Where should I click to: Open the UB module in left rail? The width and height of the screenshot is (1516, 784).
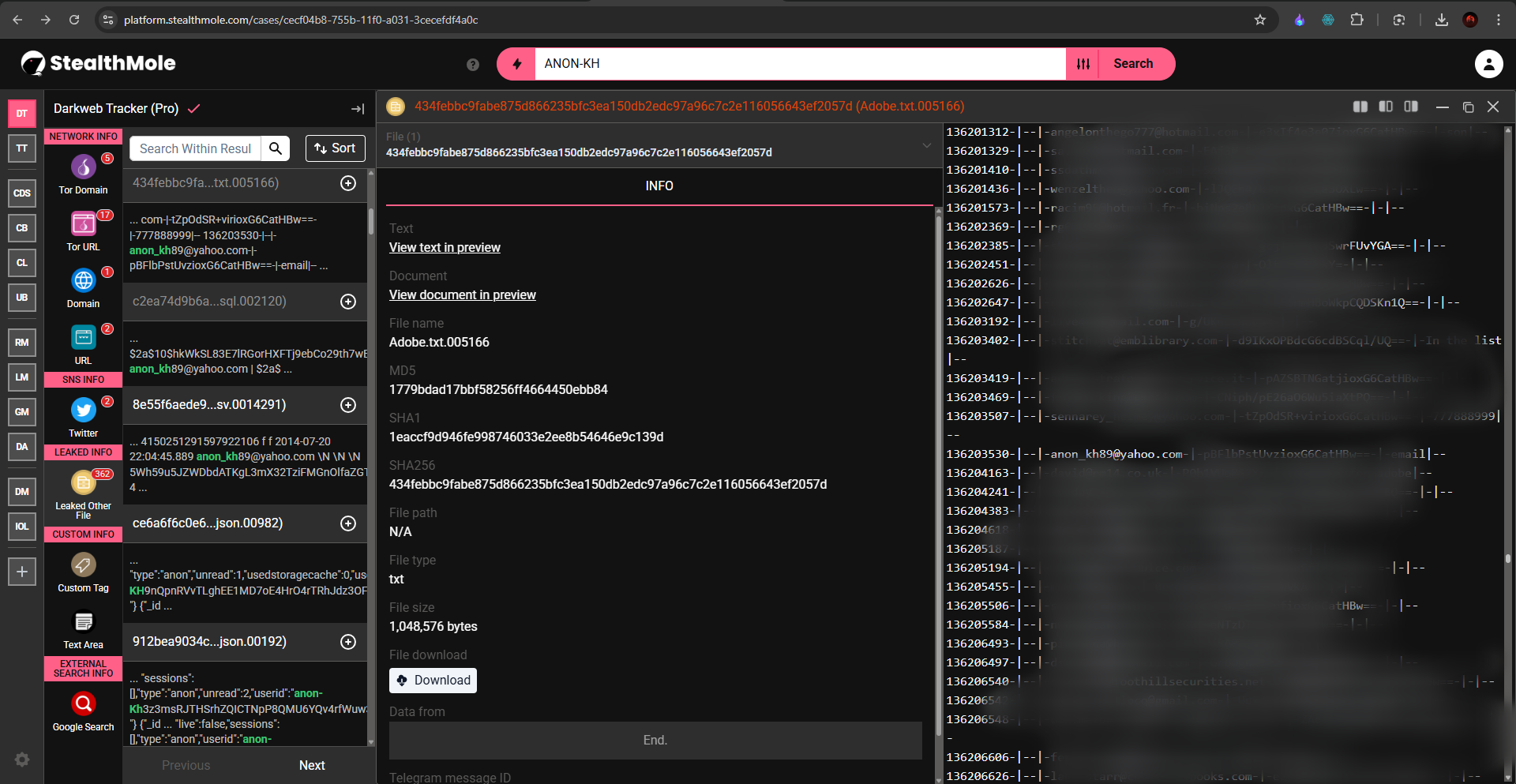pos(22,298)
